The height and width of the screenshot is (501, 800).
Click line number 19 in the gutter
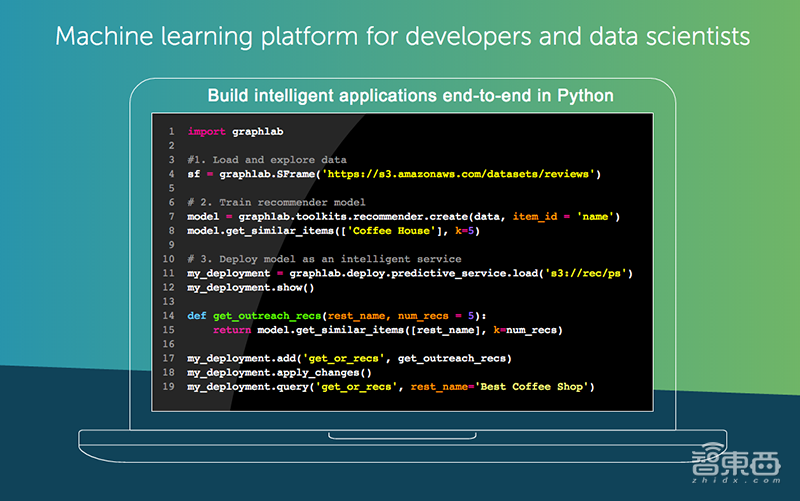(x=170, y=386)
